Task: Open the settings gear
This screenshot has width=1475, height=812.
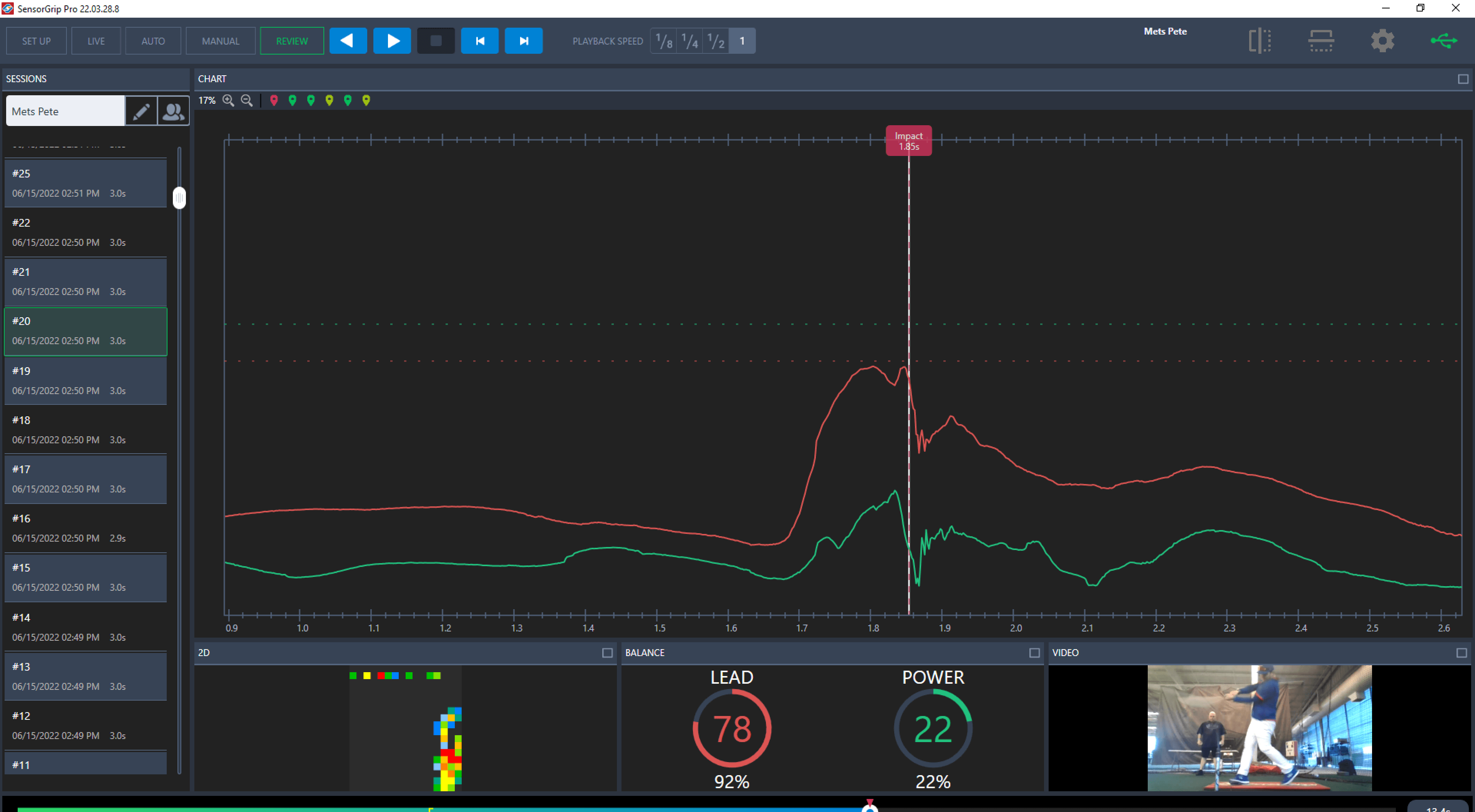Action: 1382,41
